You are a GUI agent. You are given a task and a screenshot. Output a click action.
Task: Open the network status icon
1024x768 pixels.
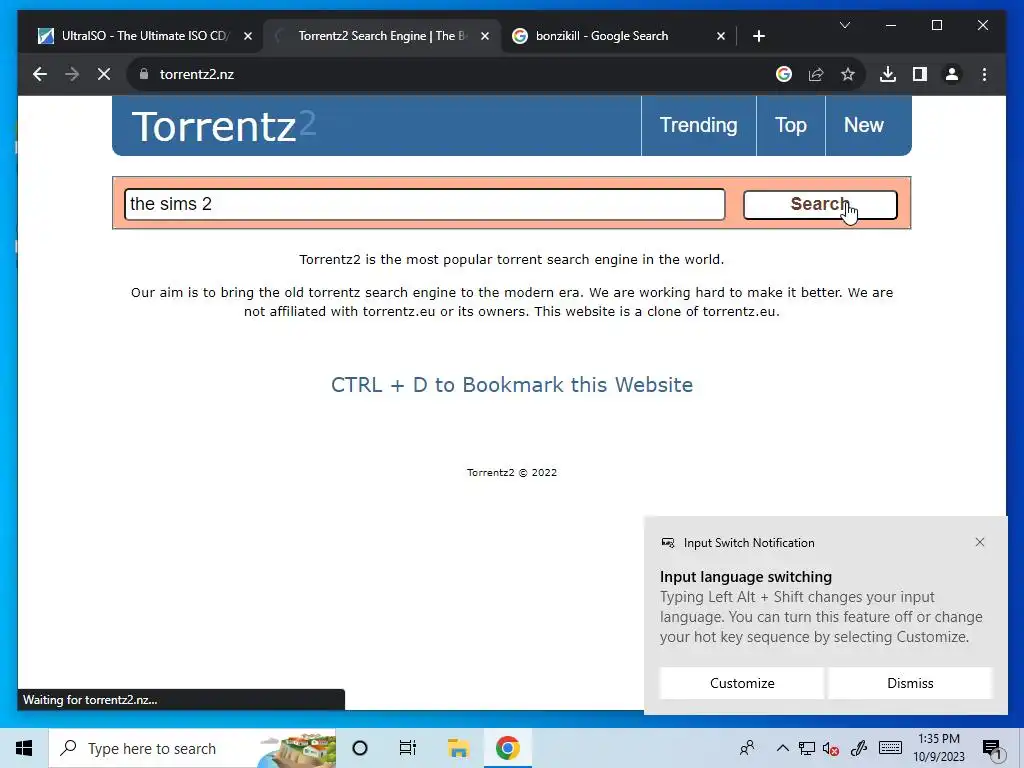coord(807,748)
